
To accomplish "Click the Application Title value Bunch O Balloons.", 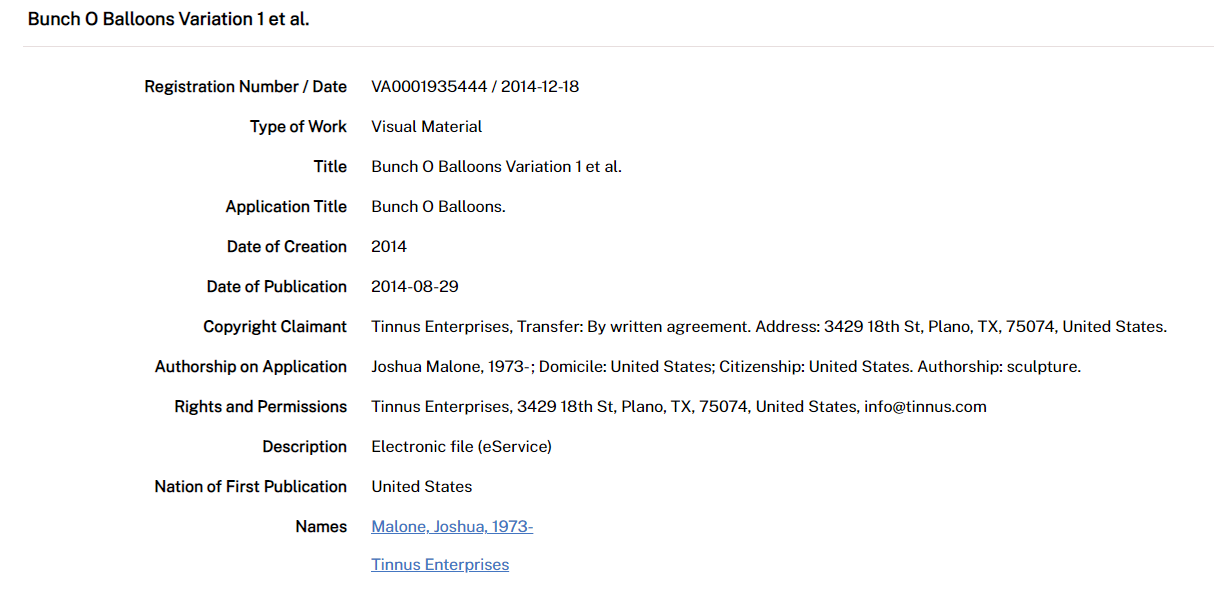I will (x=438, y=207).
